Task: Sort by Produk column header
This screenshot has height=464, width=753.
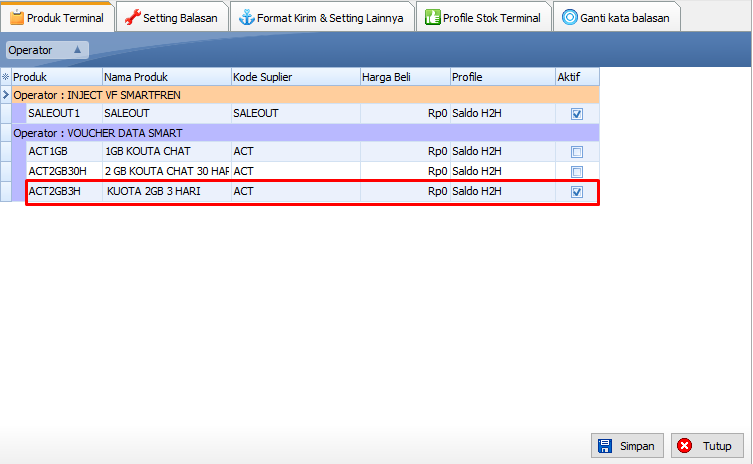Action: tap(57, 77)
